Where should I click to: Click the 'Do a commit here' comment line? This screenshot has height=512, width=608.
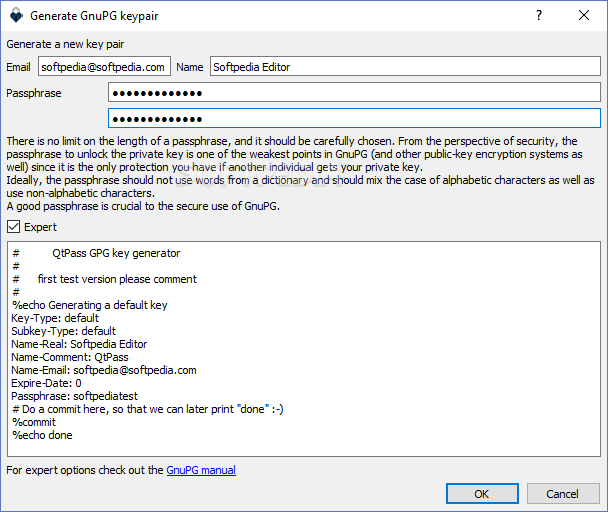click(x=148, y=409)
